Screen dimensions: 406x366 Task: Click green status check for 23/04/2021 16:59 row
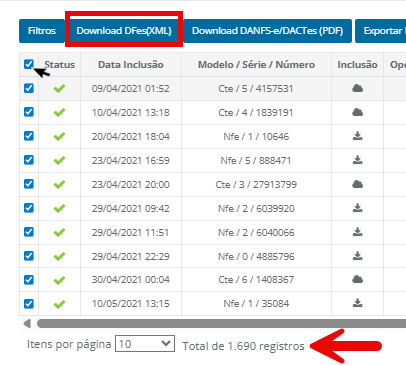tap(59, 161)
